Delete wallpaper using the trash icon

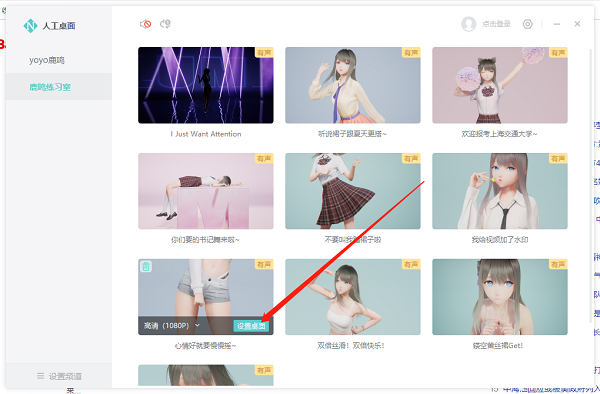coord(145,266)
